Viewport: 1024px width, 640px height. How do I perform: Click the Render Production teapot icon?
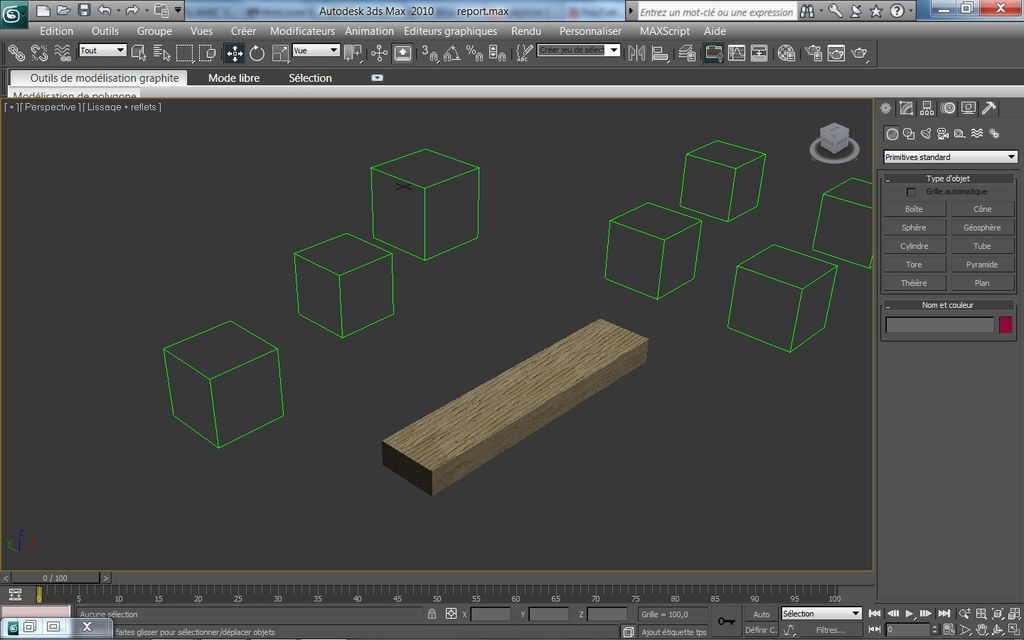click(x=859, y=53)
